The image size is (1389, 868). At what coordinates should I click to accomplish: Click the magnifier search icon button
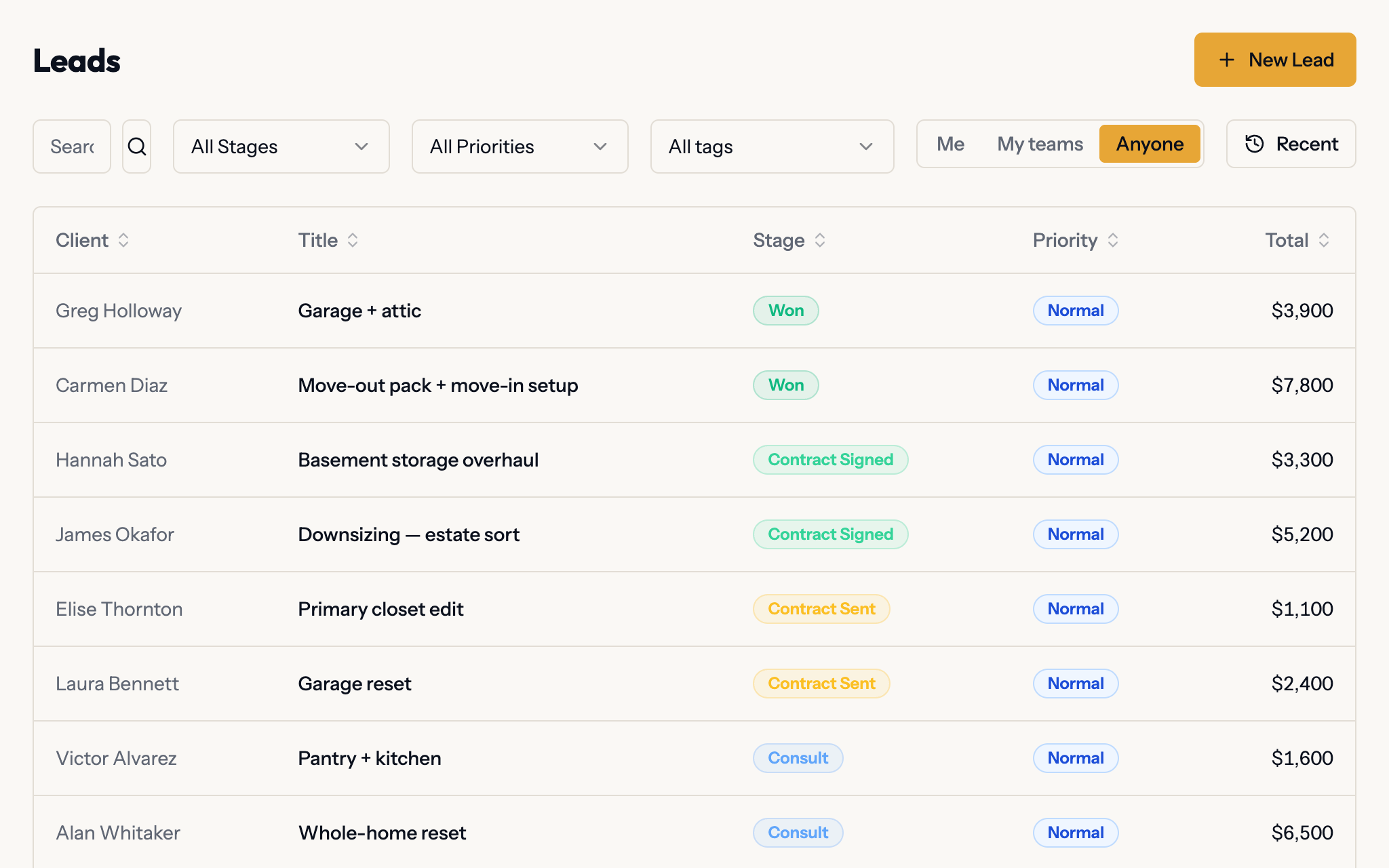pos(137,146)
